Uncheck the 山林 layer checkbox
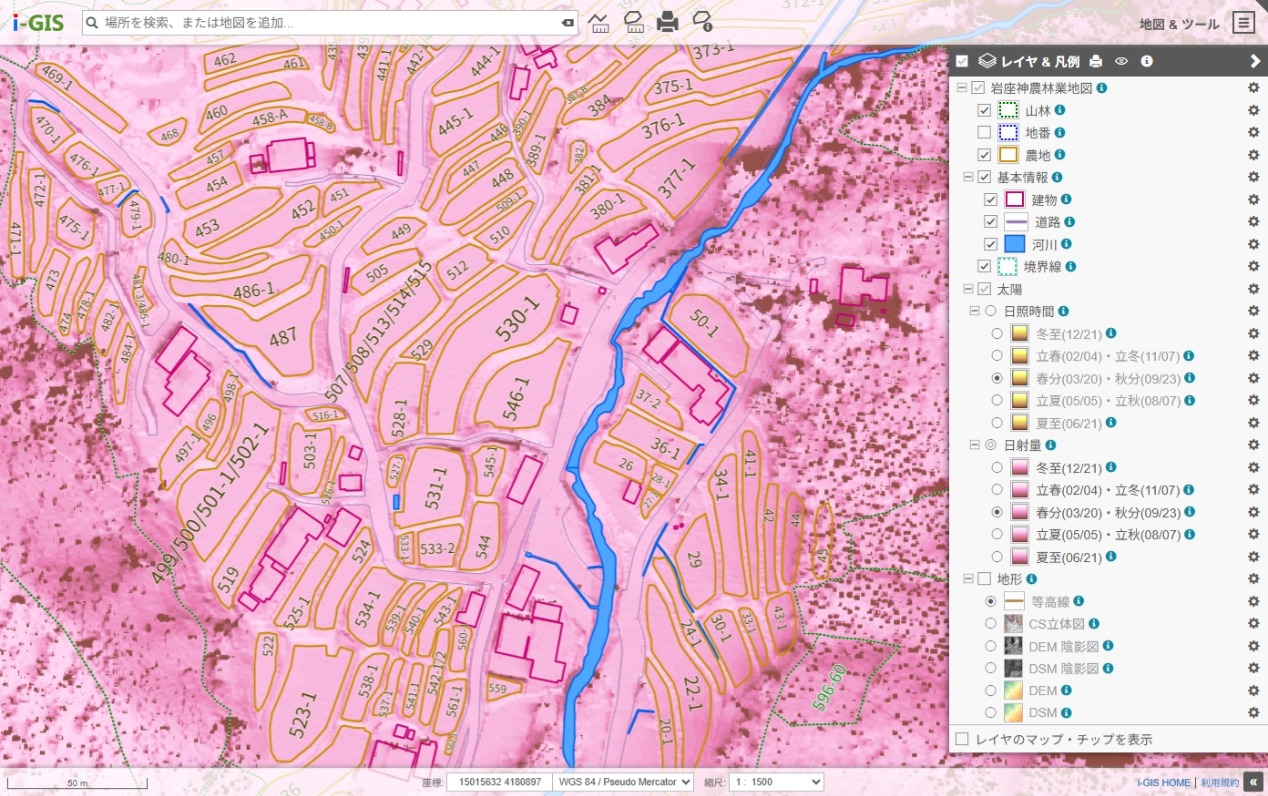1268x796 pixels. click(x=985, y=110)
